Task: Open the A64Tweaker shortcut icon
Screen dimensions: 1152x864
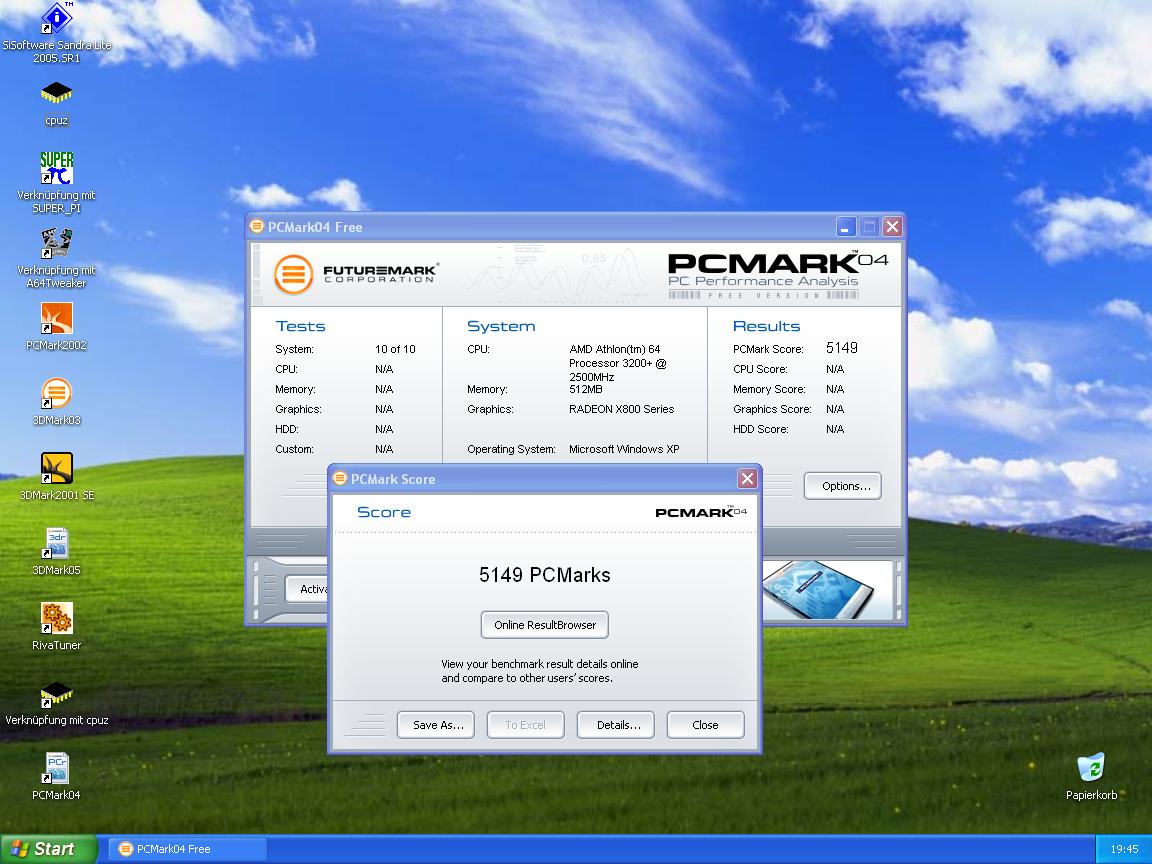Action: coord(56,243)
